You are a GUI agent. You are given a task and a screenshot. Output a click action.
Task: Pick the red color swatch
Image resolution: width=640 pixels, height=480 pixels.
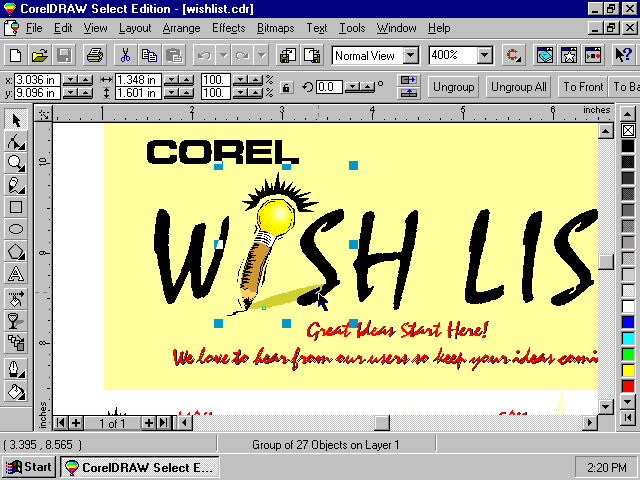pyautogui.click(x=628, y=386)
